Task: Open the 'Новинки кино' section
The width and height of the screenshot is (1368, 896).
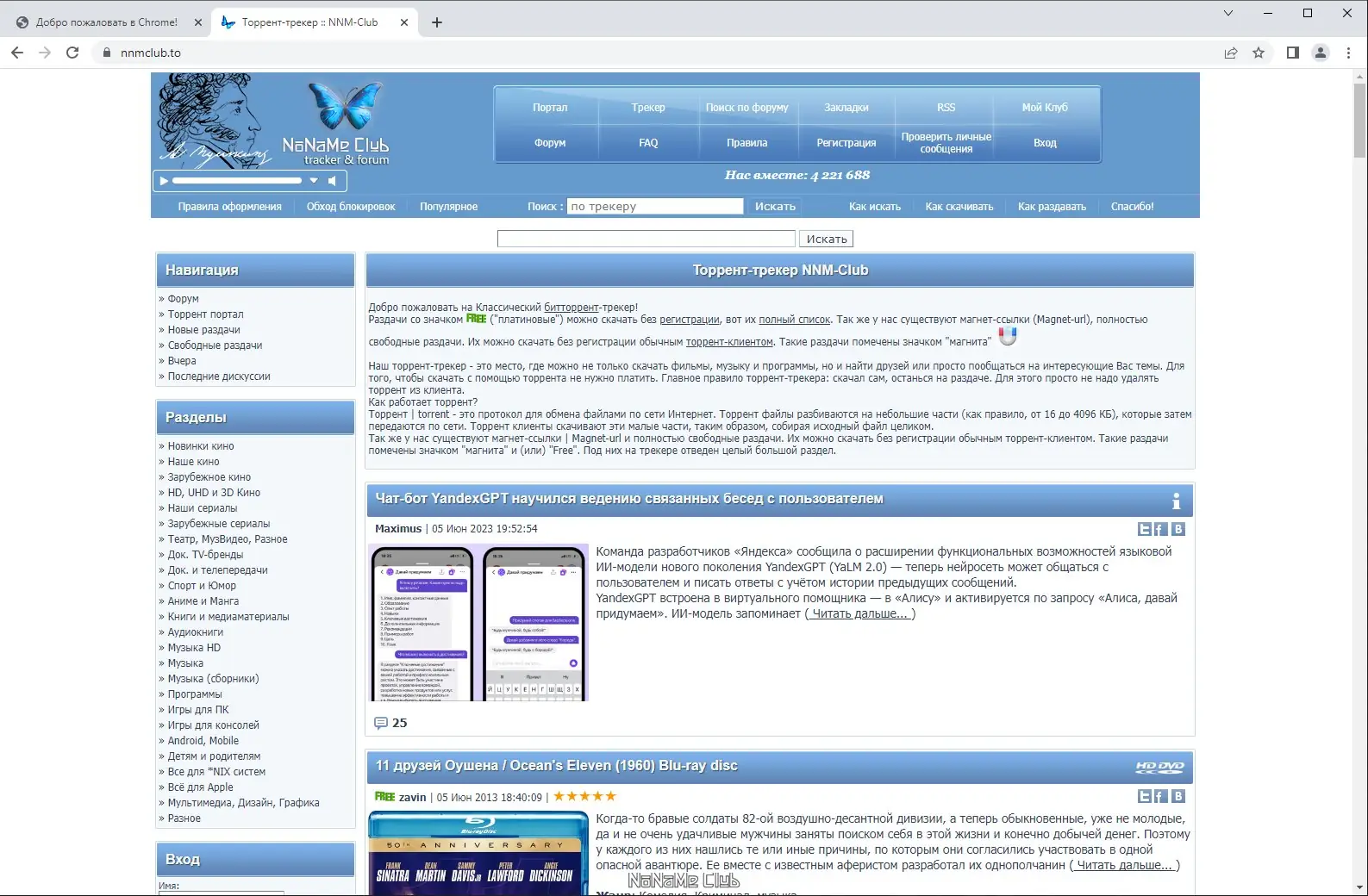Action: point(201,446)
